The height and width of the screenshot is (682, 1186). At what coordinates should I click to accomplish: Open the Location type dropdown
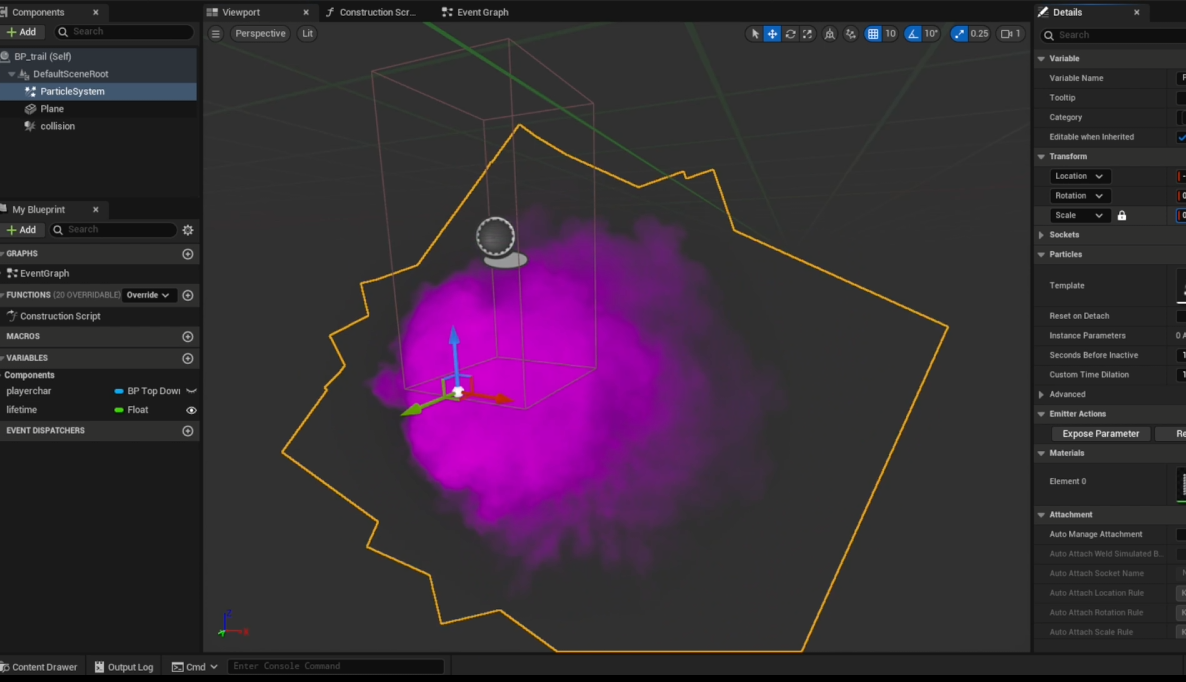(x=1079, y=176)
